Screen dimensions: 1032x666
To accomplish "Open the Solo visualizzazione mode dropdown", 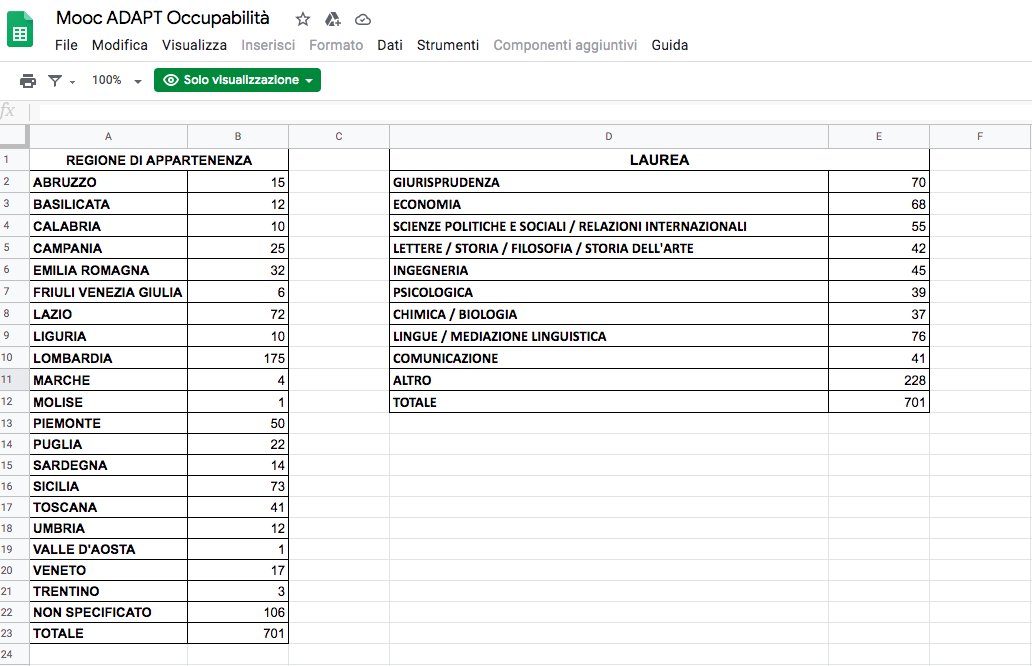I will pos(238,80).
